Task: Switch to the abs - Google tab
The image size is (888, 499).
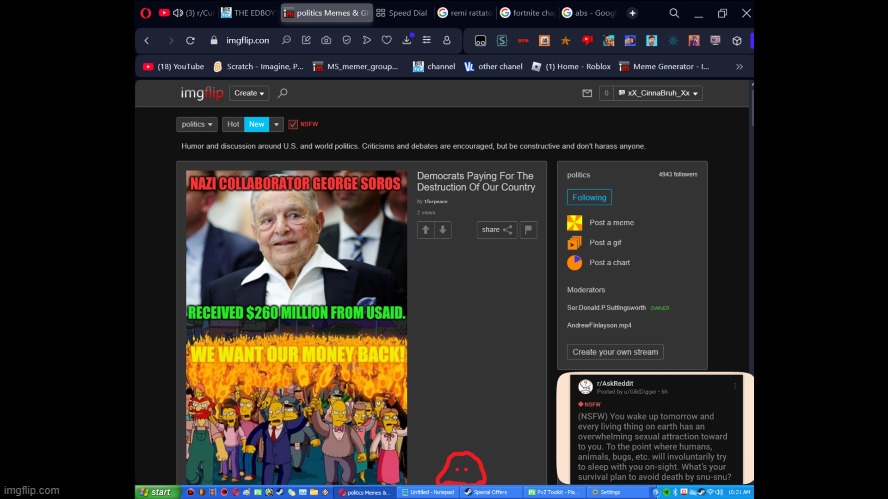Action: pos(590,13)
